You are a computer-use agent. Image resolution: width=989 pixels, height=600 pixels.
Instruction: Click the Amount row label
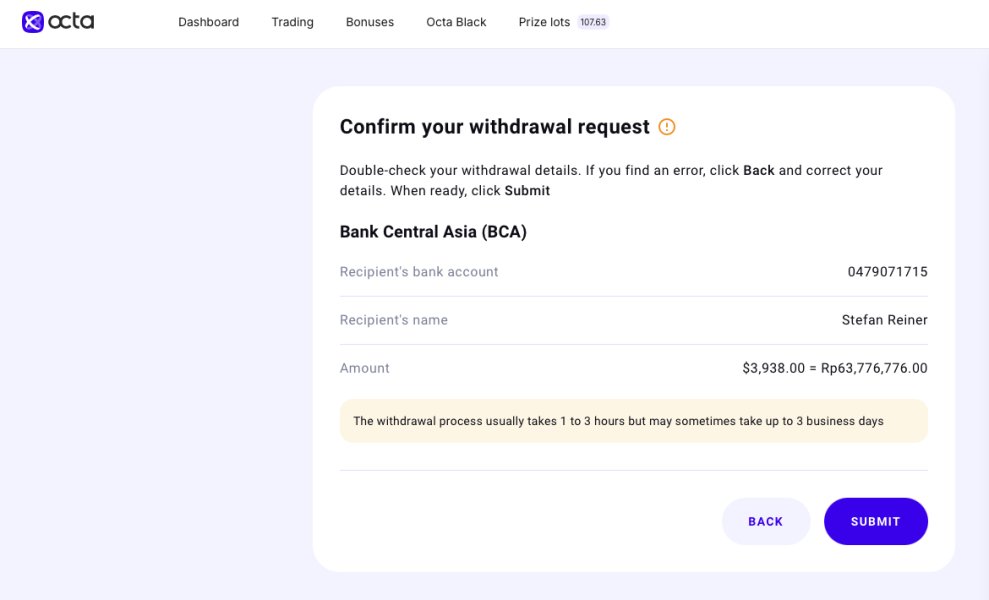click(365, 368)
